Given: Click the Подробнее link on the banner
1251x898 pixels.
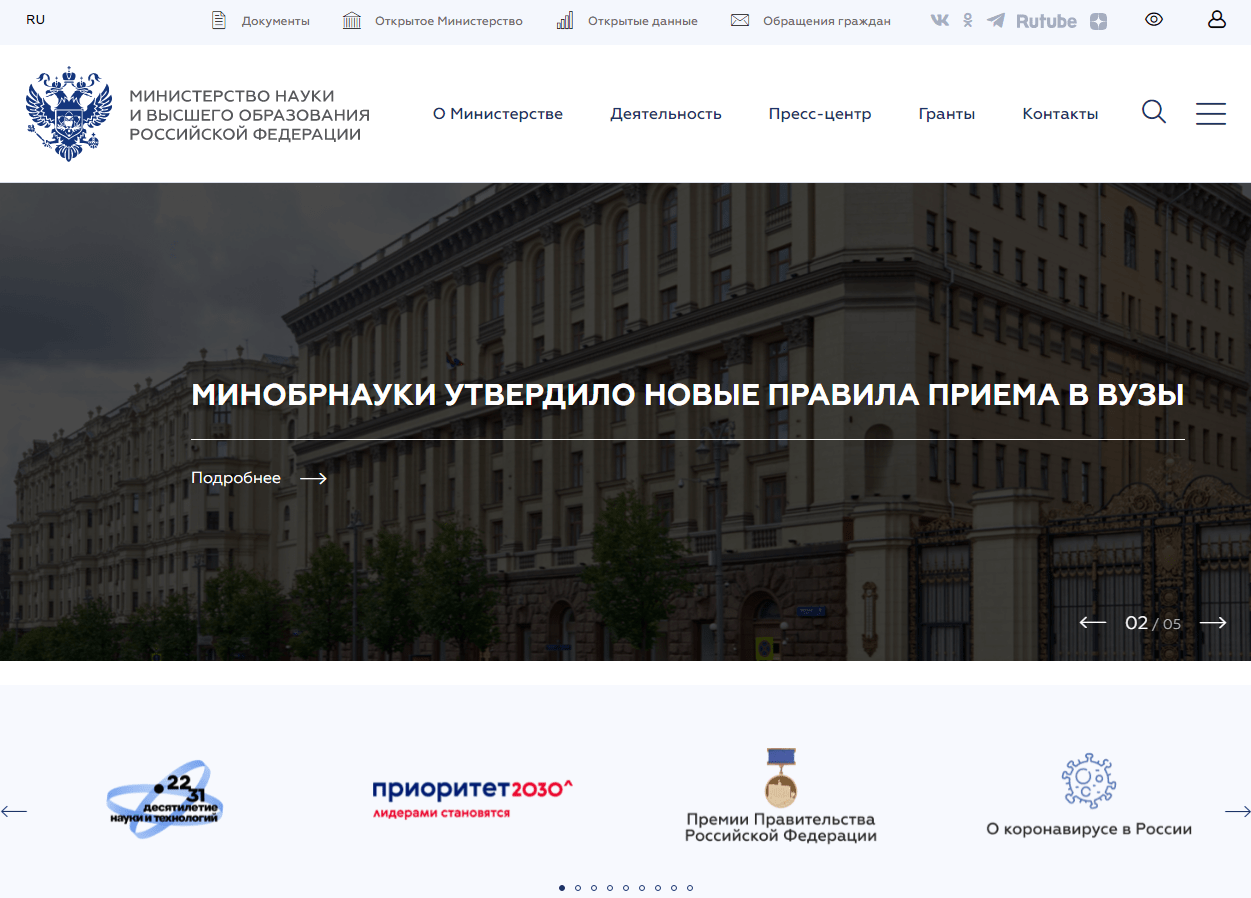Looking at the screenshot, I should tap(236, 478).
